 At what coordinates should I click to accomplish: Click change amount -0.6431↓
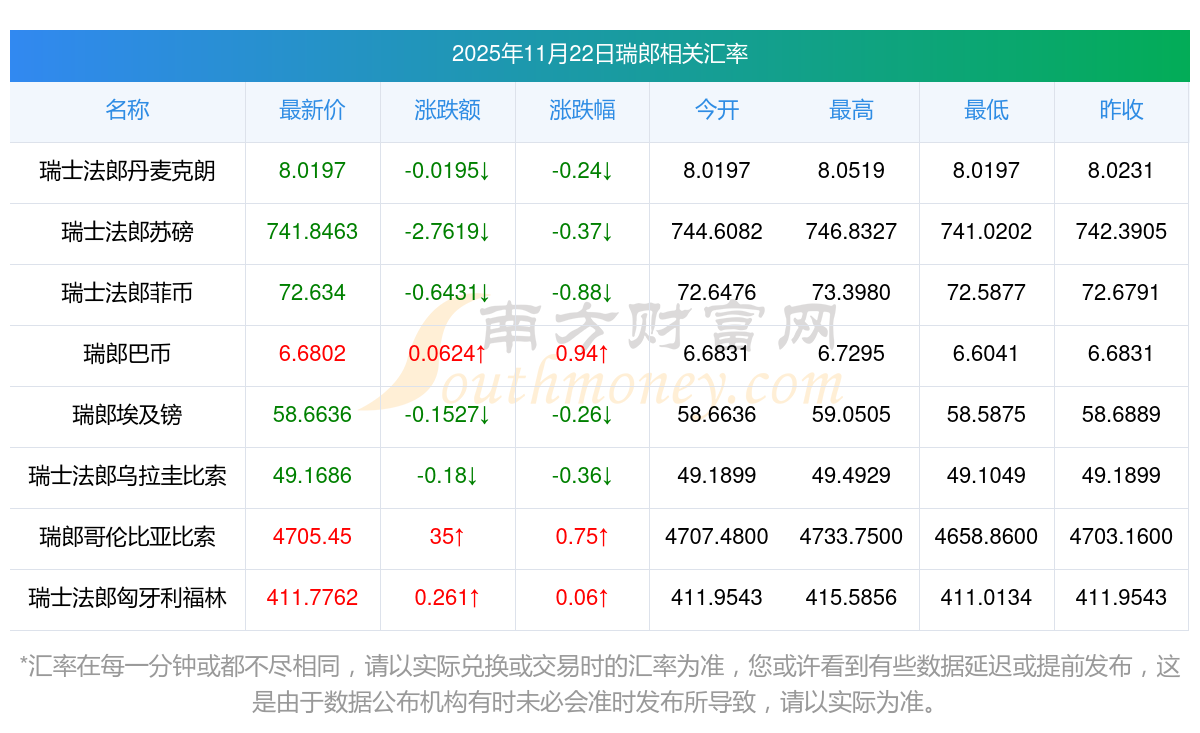447,293
